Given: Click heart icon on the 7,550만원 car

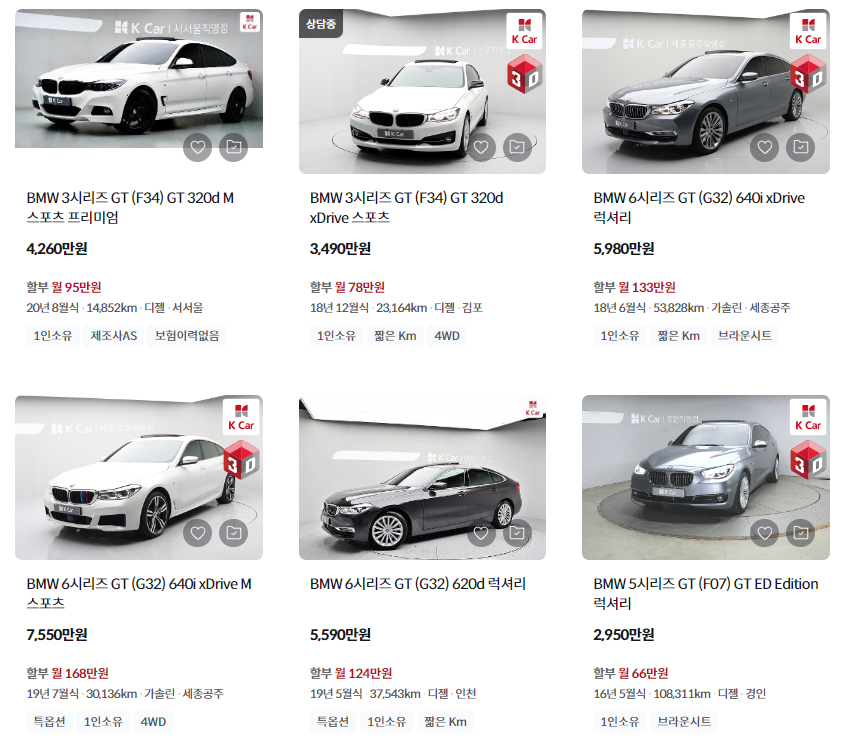Looking at the screenshot, I should (x=197, y=533).
